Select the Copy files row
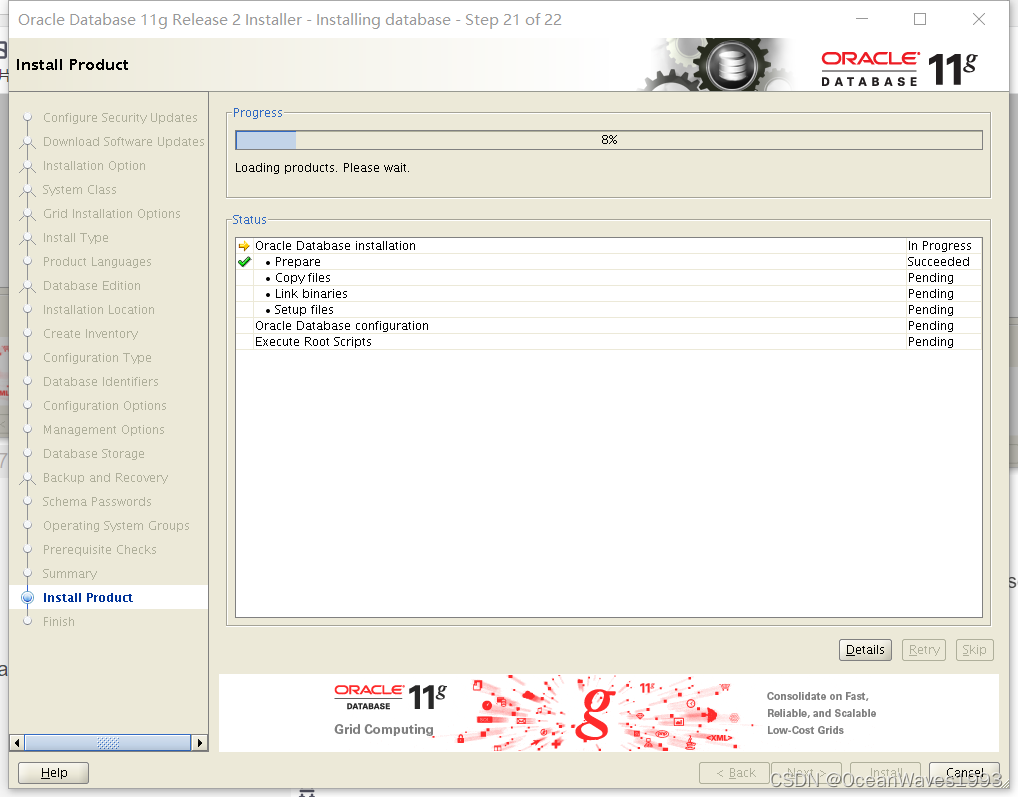This screenshot has height=797, width=1018. coord(608,278)
